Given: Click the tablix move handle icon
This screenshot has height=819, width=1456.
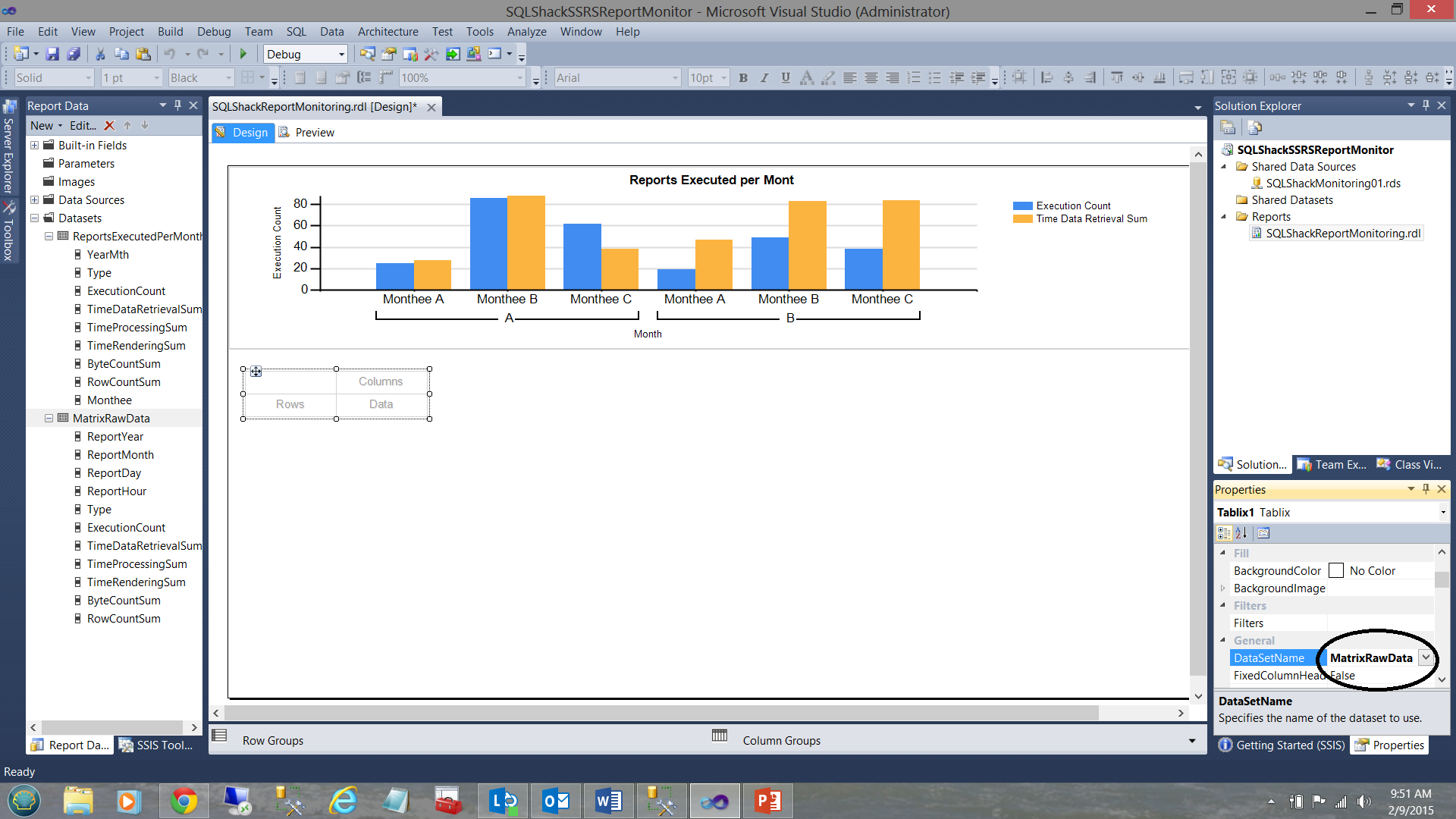Looking at the screenshot, I should [256, 372].
